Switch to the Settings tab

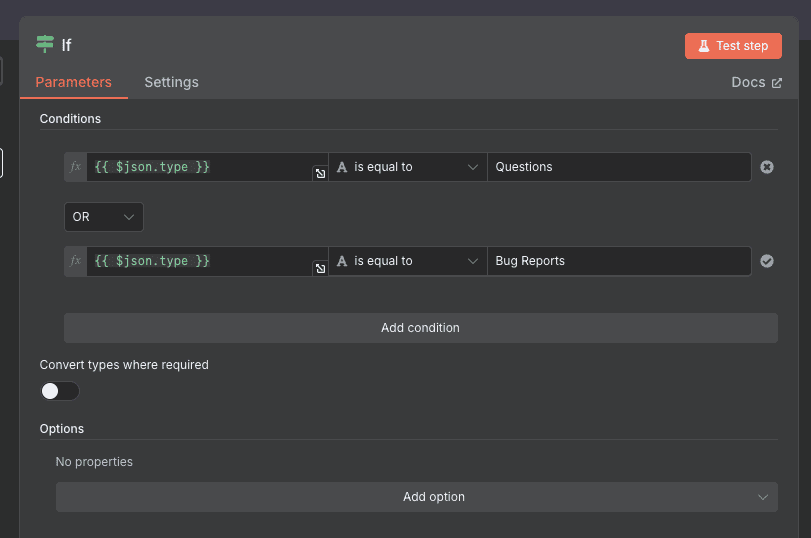coord(171,82)
